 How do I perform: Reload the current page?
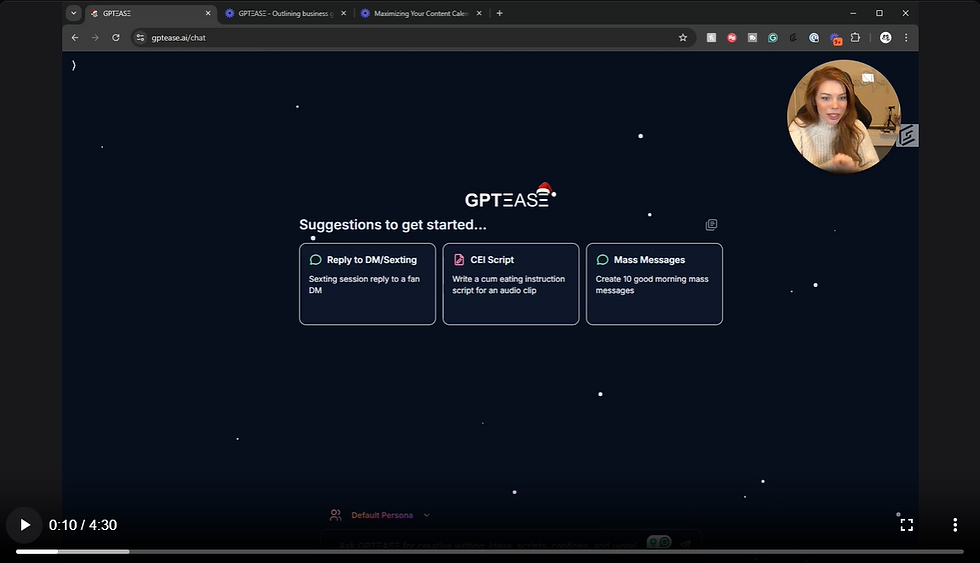click(x=116, y=37)
